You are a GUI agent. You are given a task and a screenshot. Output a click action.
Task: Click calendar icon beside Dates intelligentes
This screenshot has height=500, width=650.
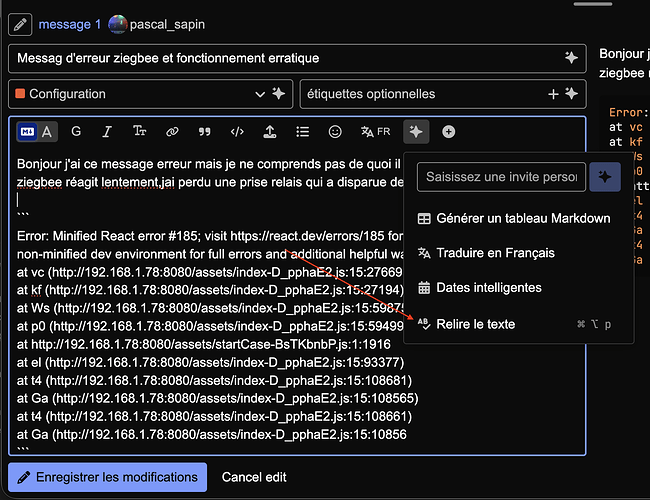(x=424, y=288)
